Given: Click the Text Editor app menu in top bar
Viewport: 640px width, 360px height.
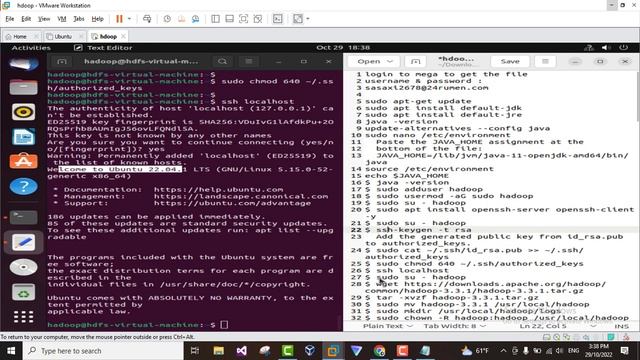Looking at the screenshot, I should [103, 48].
